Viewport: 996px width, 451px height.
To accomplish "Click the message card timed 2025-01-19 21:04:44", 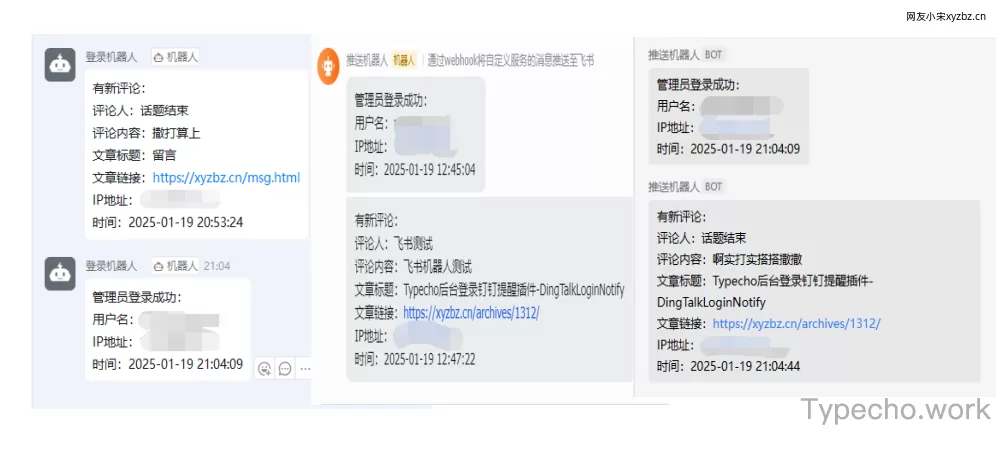I will pos(814,291).
